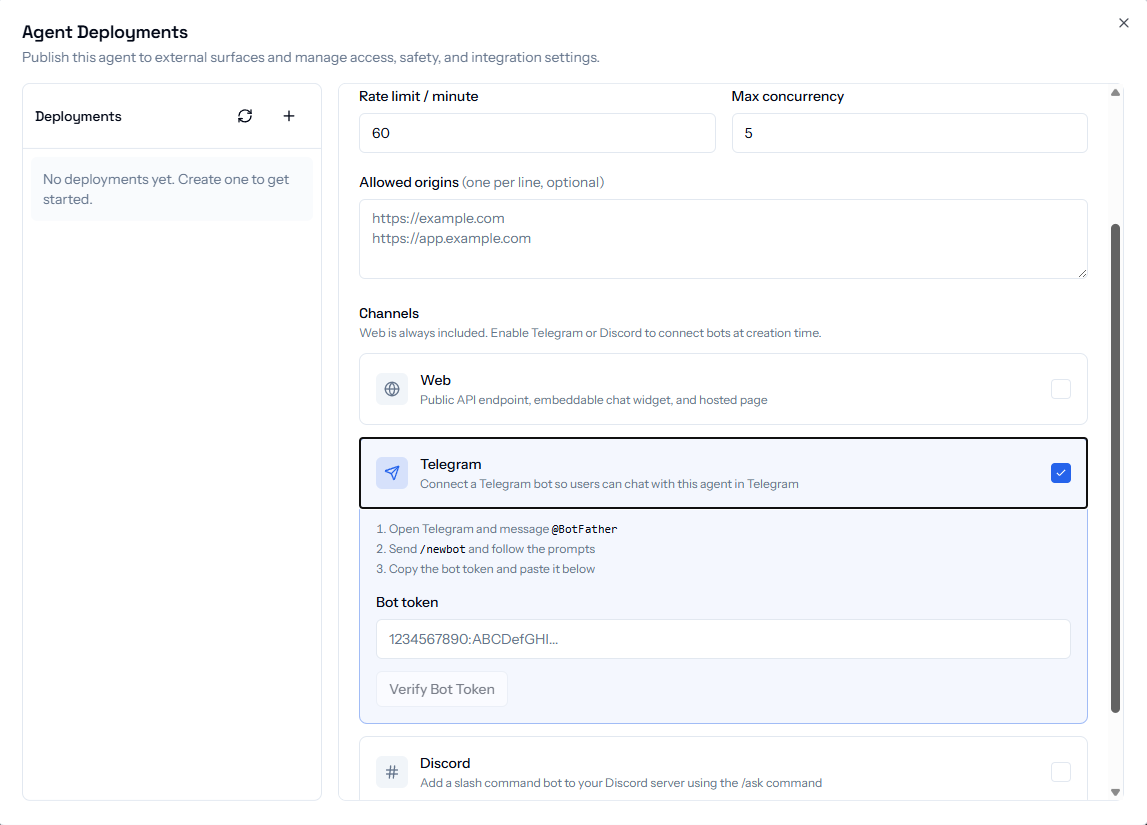Select the Discord channel card title
The height and width of the screenshot is (825, 1147).
445,763
